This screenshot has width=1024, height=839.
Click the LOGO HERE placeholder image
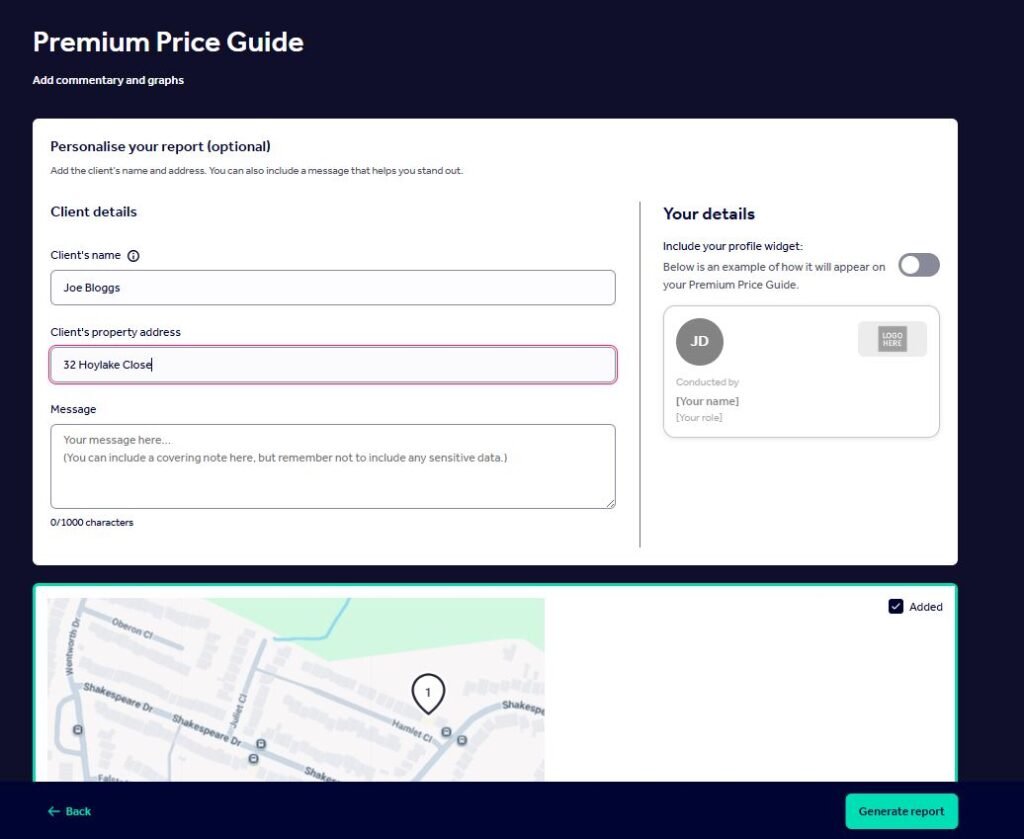(892, 339)
